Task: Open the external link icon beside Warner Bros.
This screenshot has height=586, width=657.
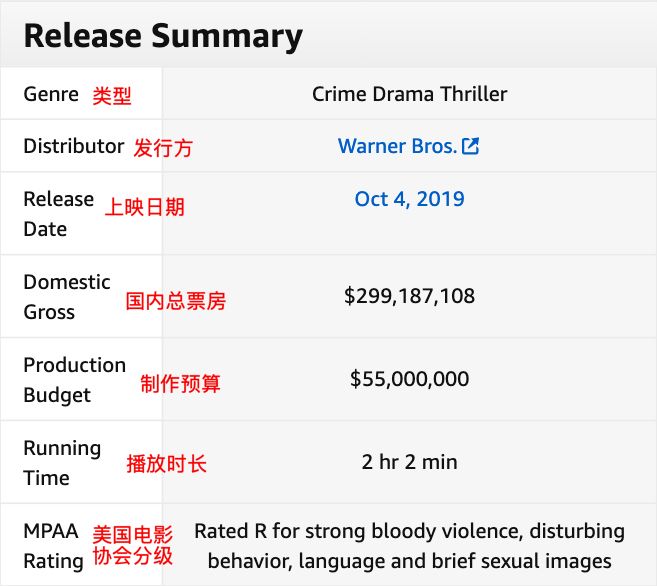Action: click(x=470, y=146)
